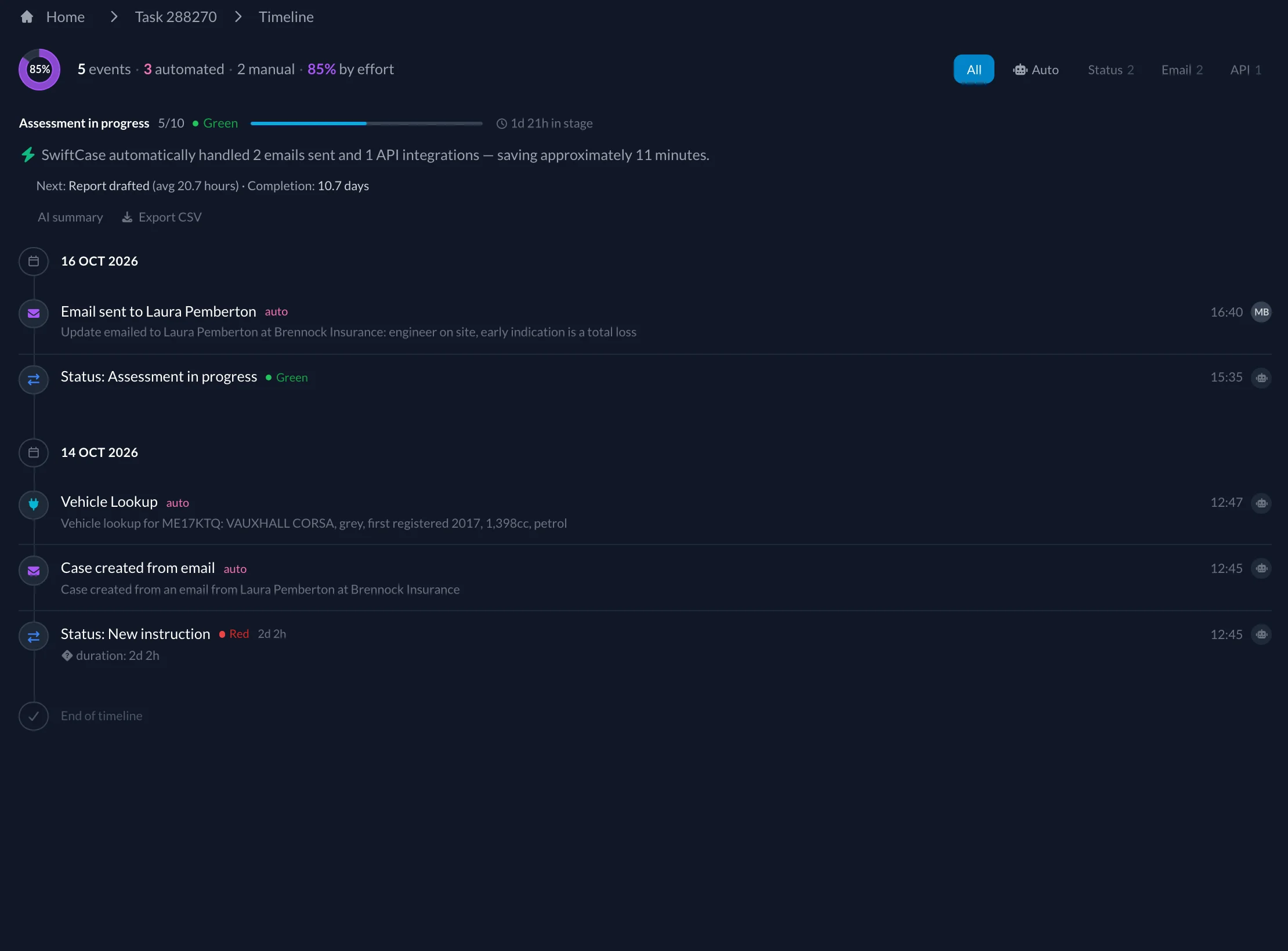
Task: Toggle the Email 2 filter
Action: point(1182,70)
